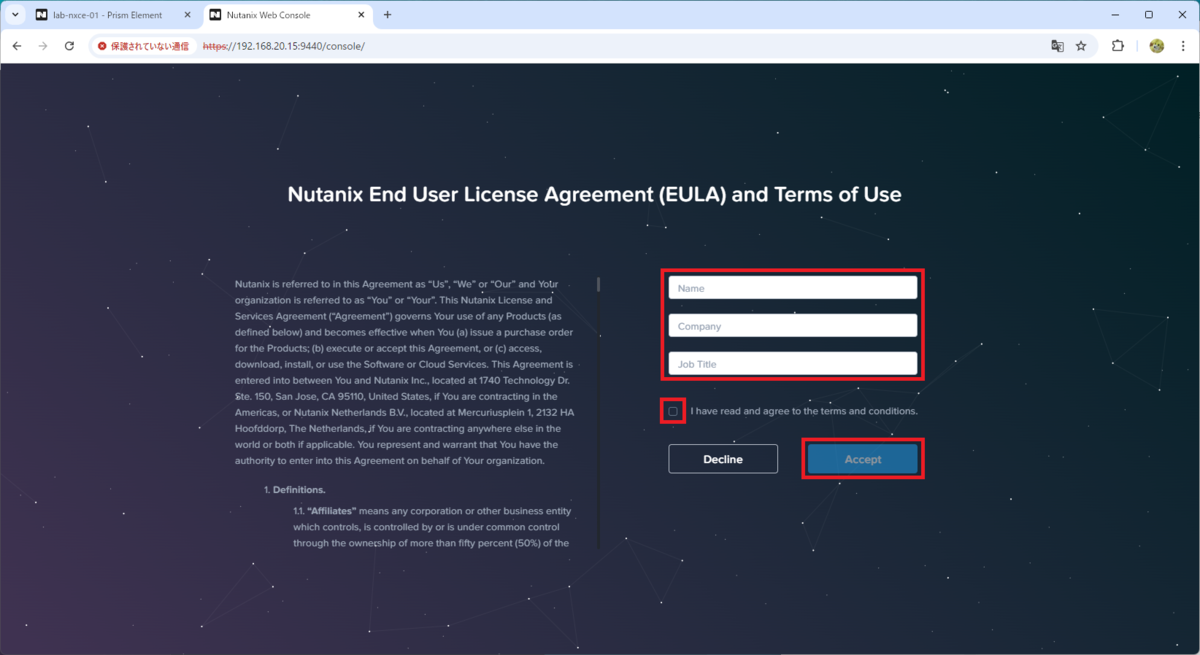Image resolution: width=1200 pixels, height=655 pixels.
Task: Click the '1. Definitions.' heading
Action: click(x=294, y=490)
